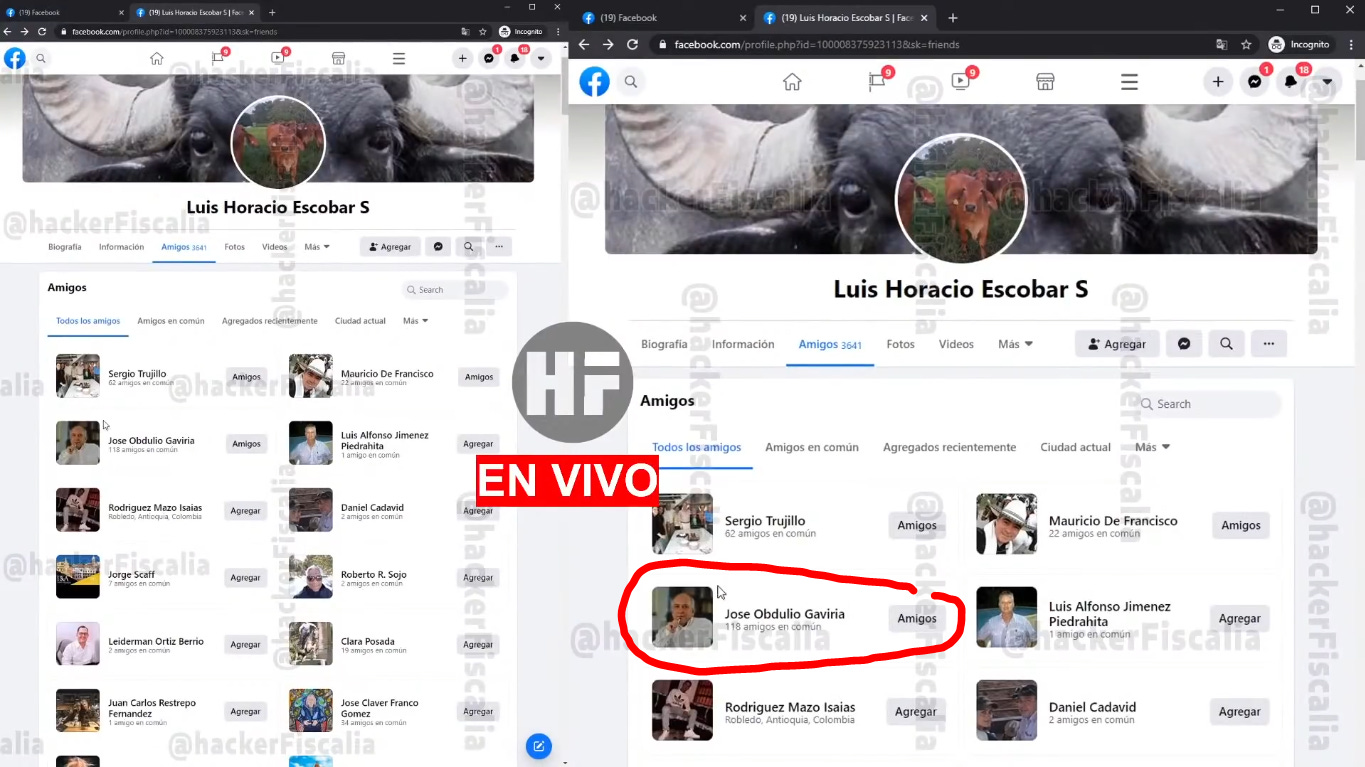This screenshot has height=767, width=1365.
Task: Click translate page icon in right window
Action: 1221,44
